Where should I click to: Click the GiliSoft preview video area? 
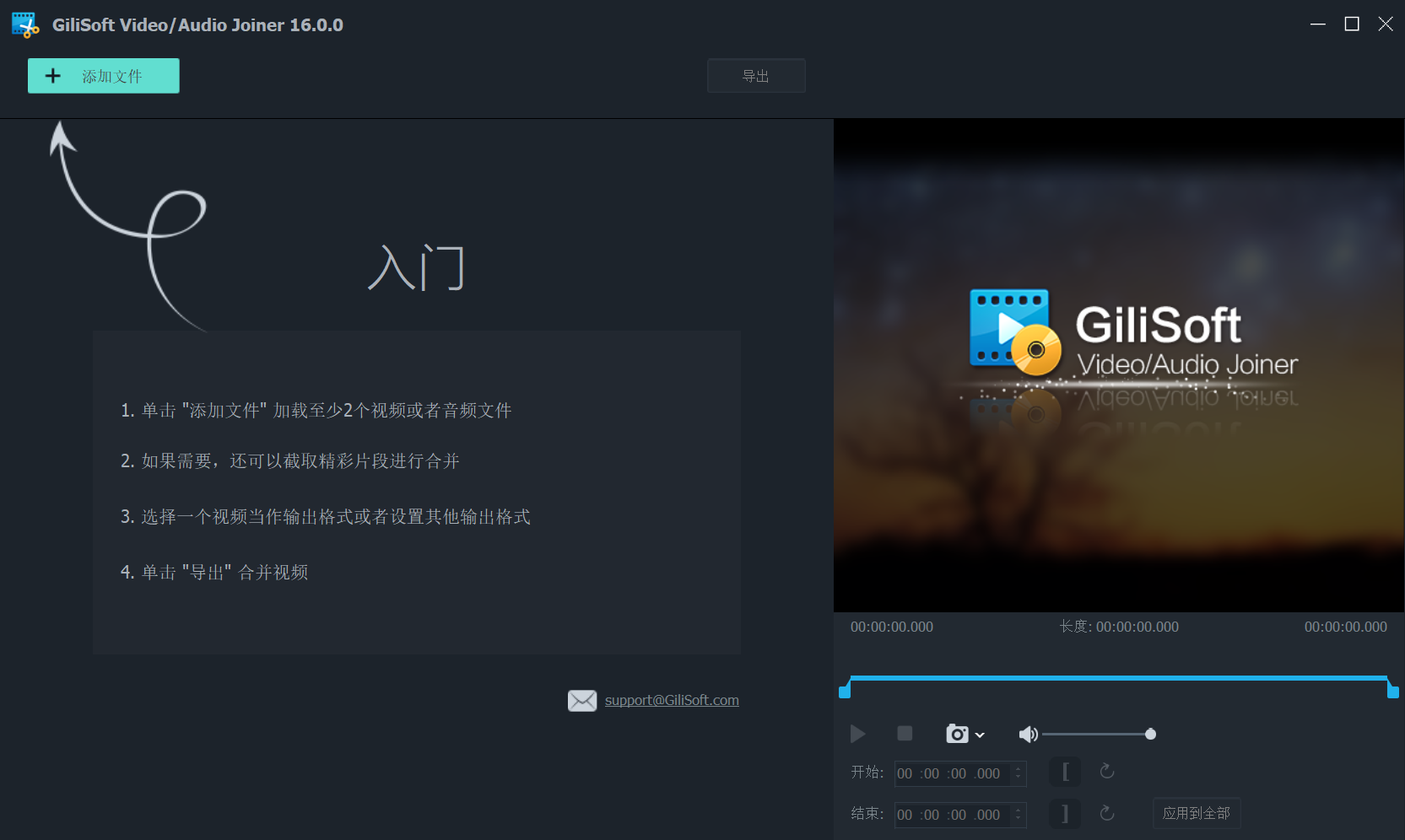(1119, 365)
